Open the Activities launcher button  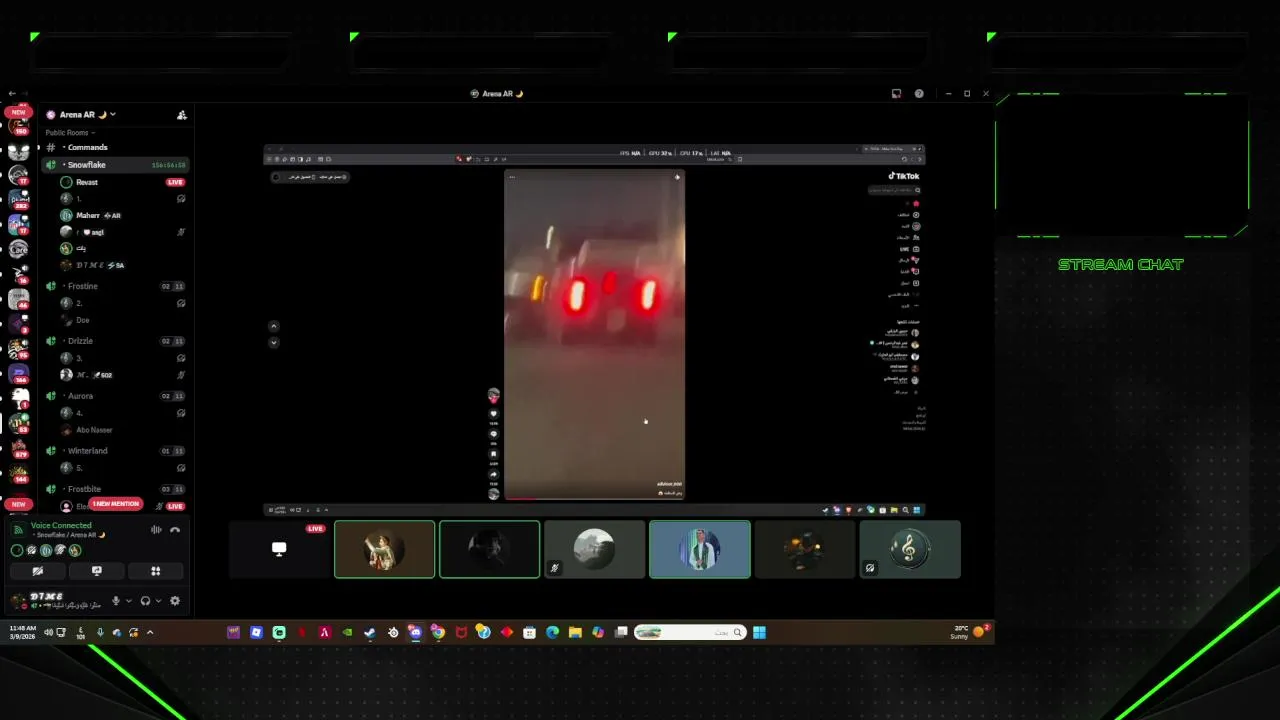155,571
